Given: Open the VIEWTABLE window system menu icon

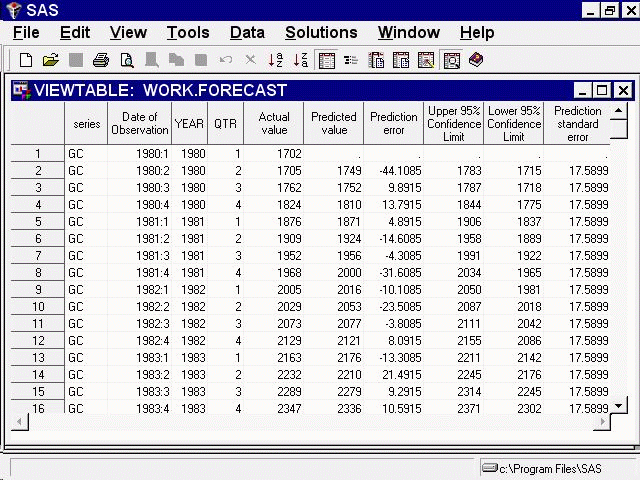Looking at the screenshot, I should pos(21,91).
